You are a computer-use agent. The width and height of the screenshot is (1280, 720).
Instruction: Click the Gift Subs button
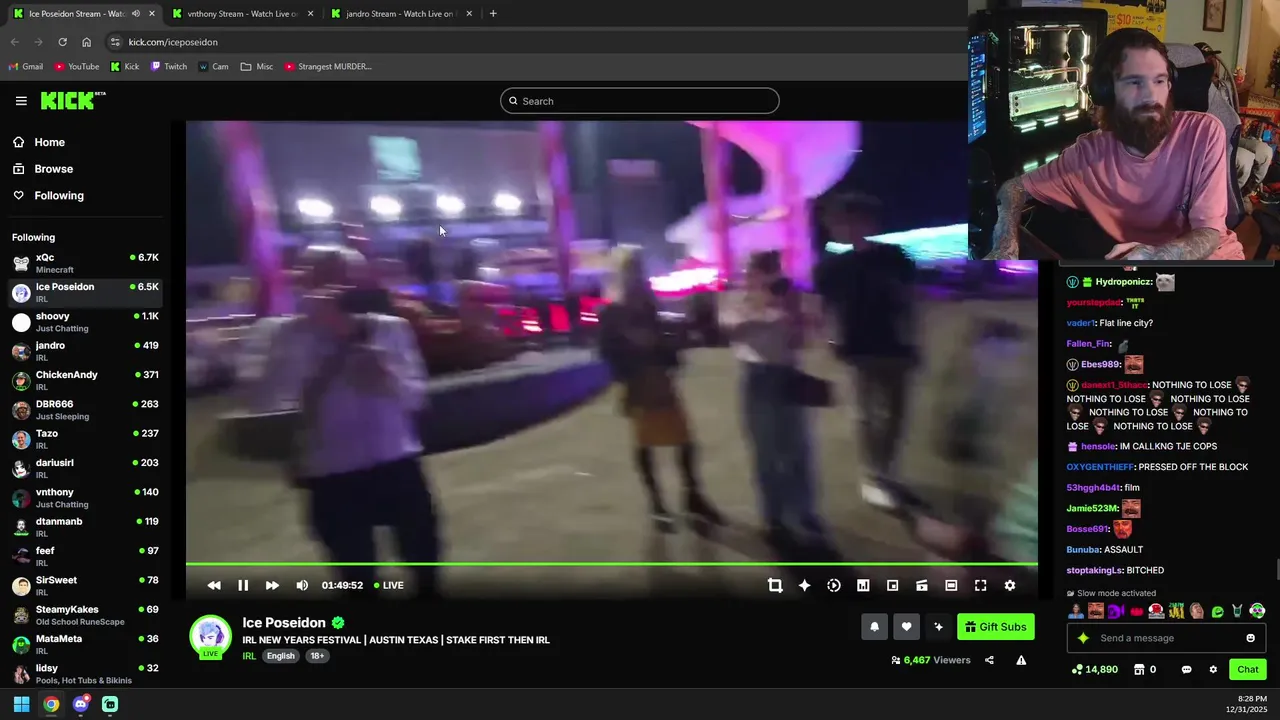(x=996, y=627)
